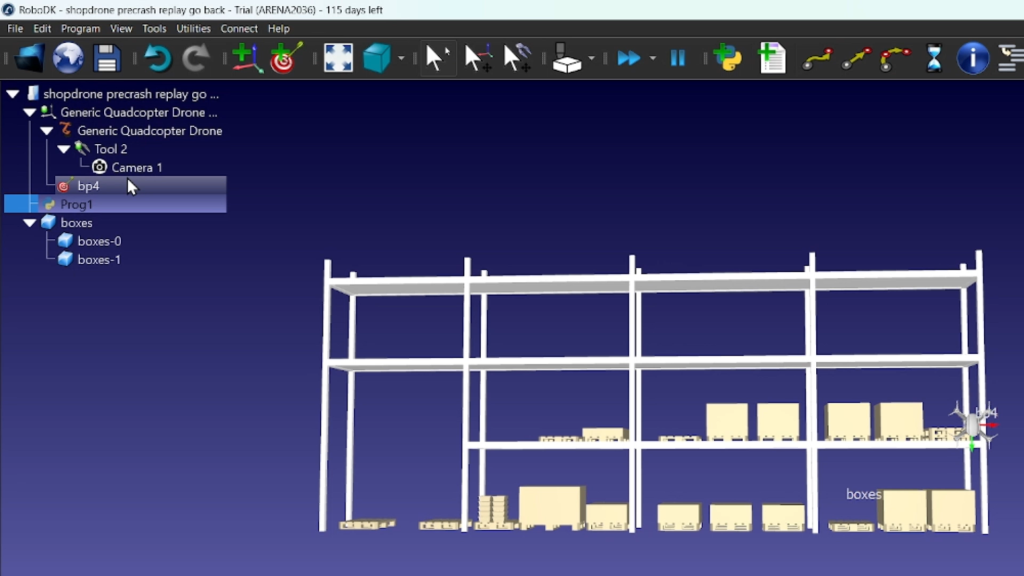1024x576 pixels.
Task: Click the drone model in the 3D view
Action: coord(971,424)
